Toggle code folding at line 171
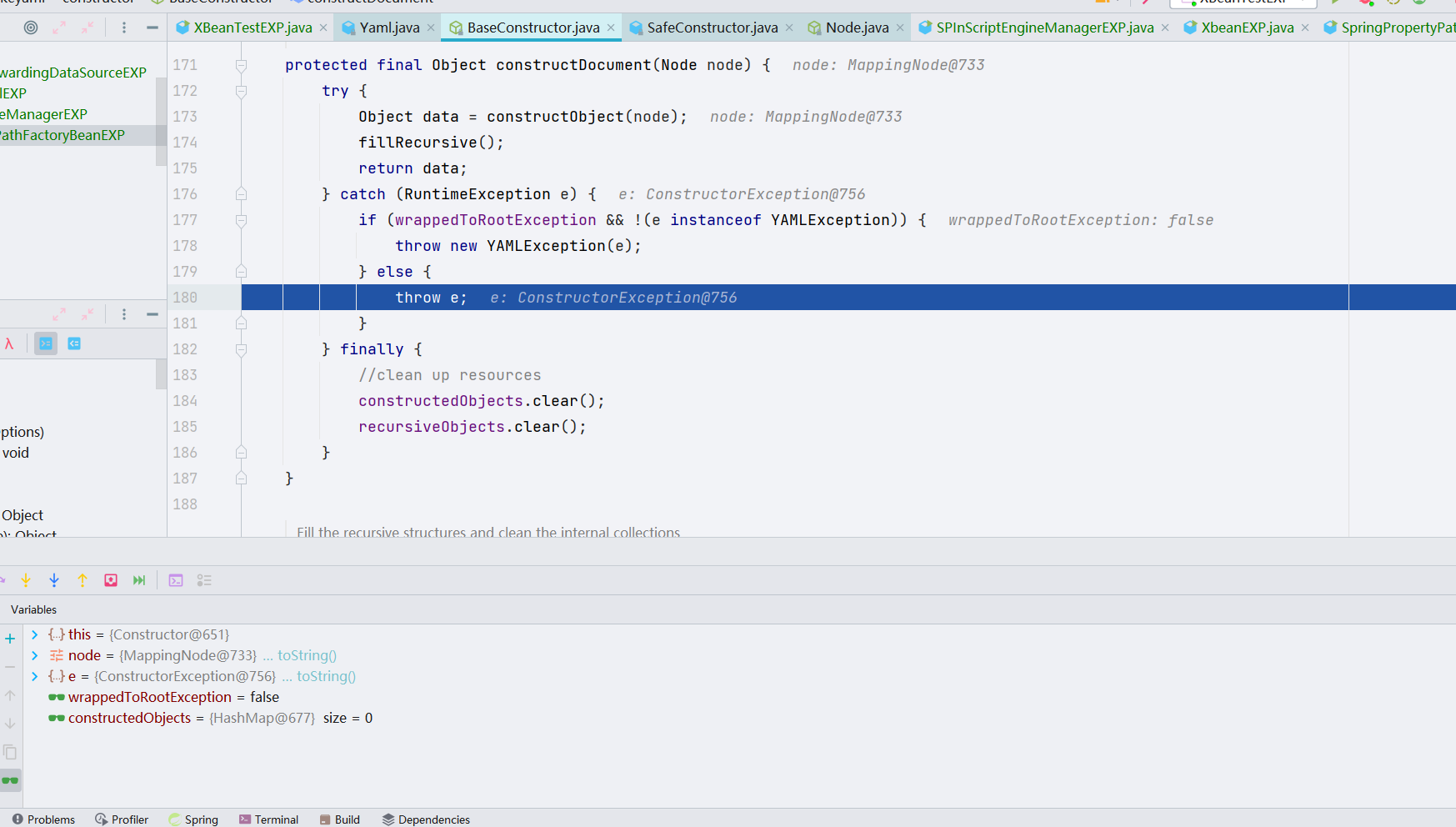 click(x=241, y=65)
